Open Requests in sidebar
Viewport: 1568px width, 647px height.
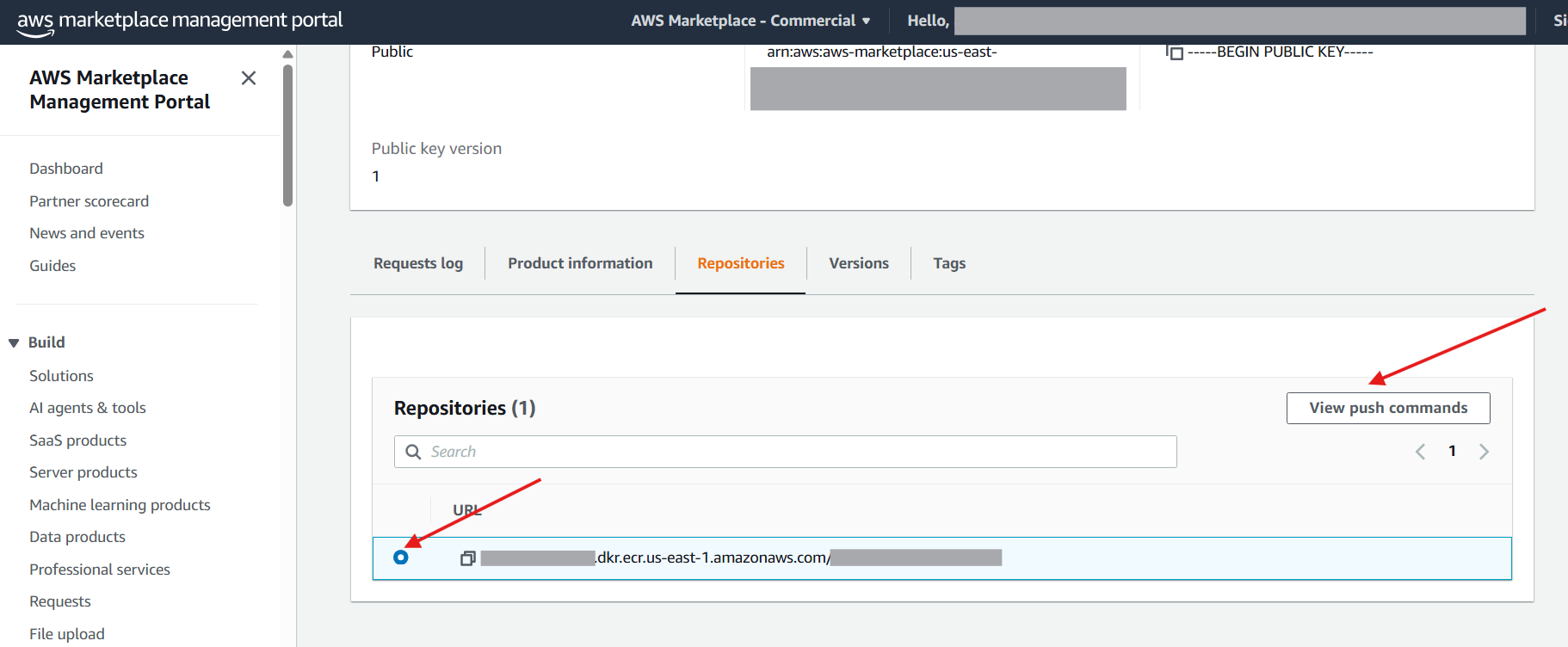pyautogui.click(x=60, y=601)
